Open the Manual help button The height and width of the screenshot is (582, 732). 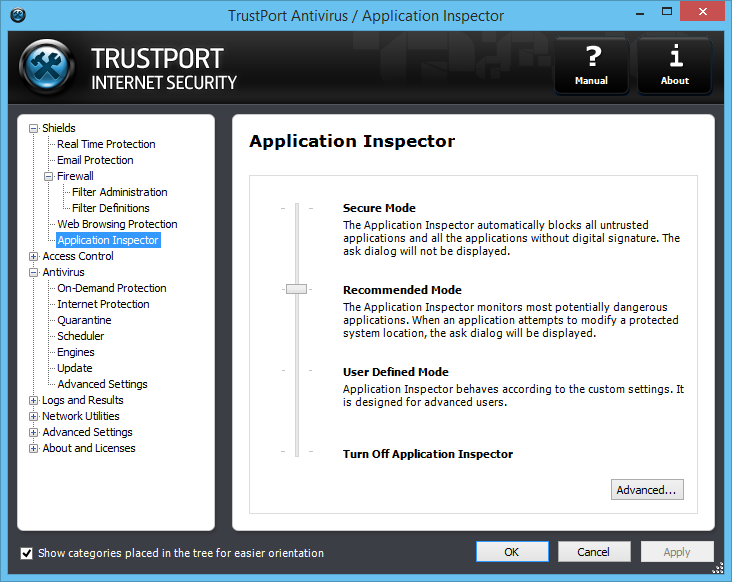coord(591,66)
